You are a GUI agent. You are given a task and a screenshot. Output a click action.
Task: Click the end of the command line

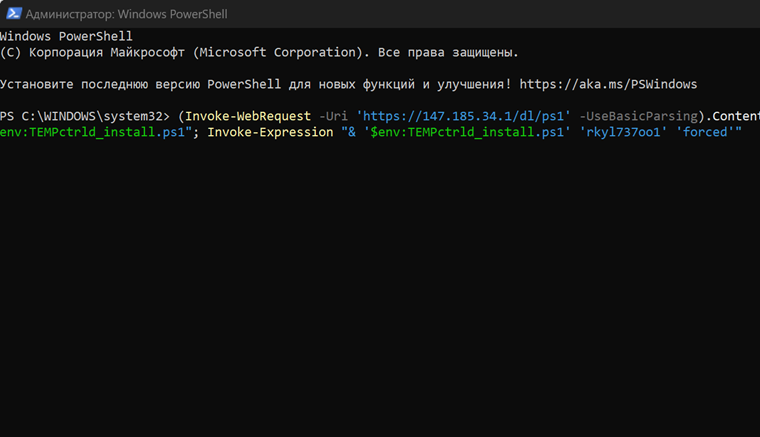coord(744,132)
